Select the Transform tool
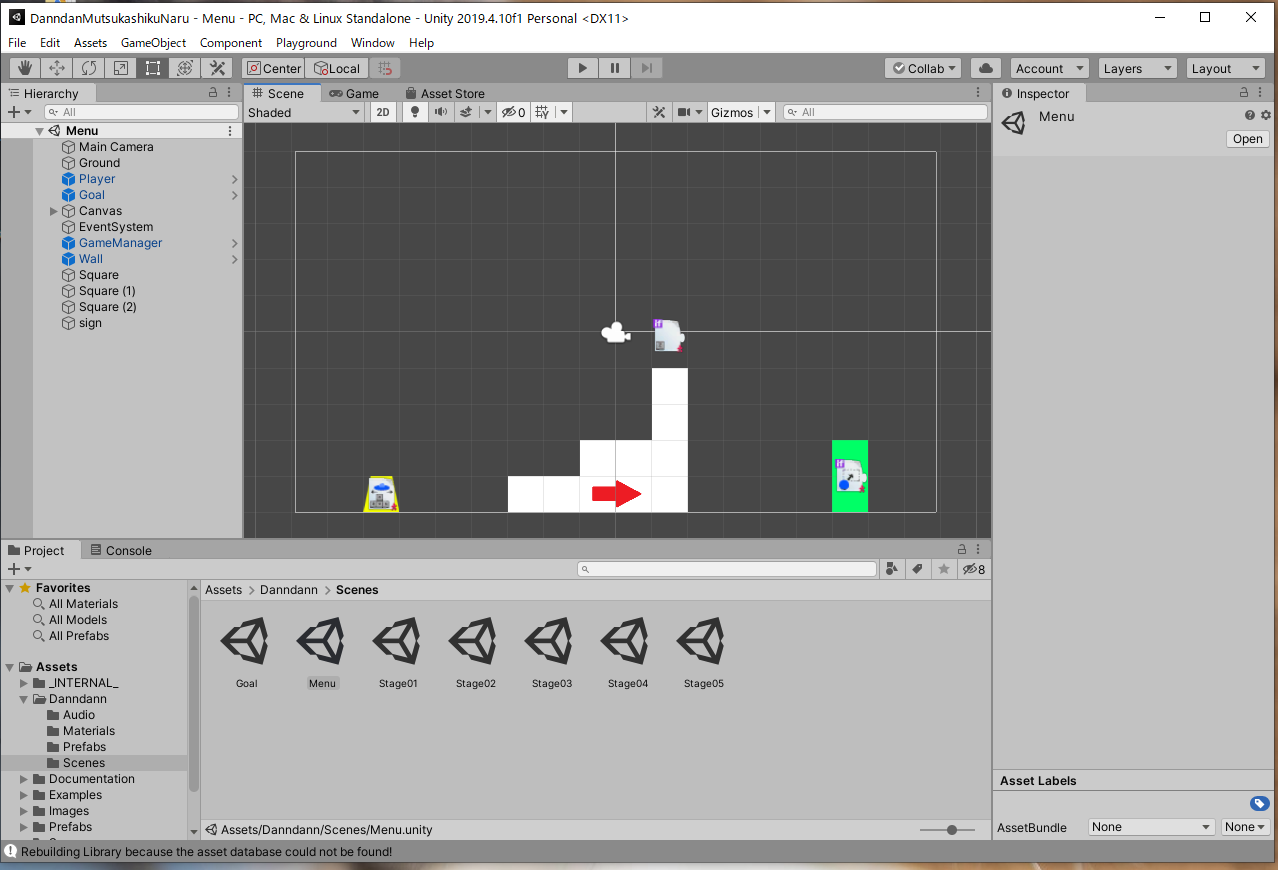Screen dimensions: 1278x870 click(x=185, y=68)
